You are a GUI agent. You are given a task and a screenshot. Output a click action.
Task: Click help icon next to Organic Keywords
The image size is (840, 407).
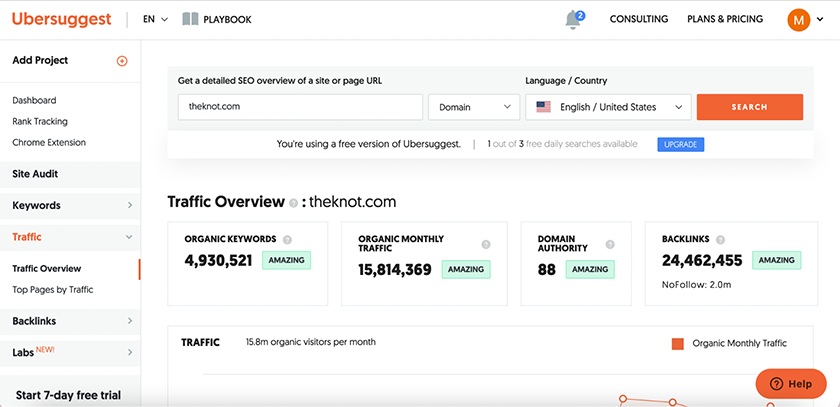[288, 240]
